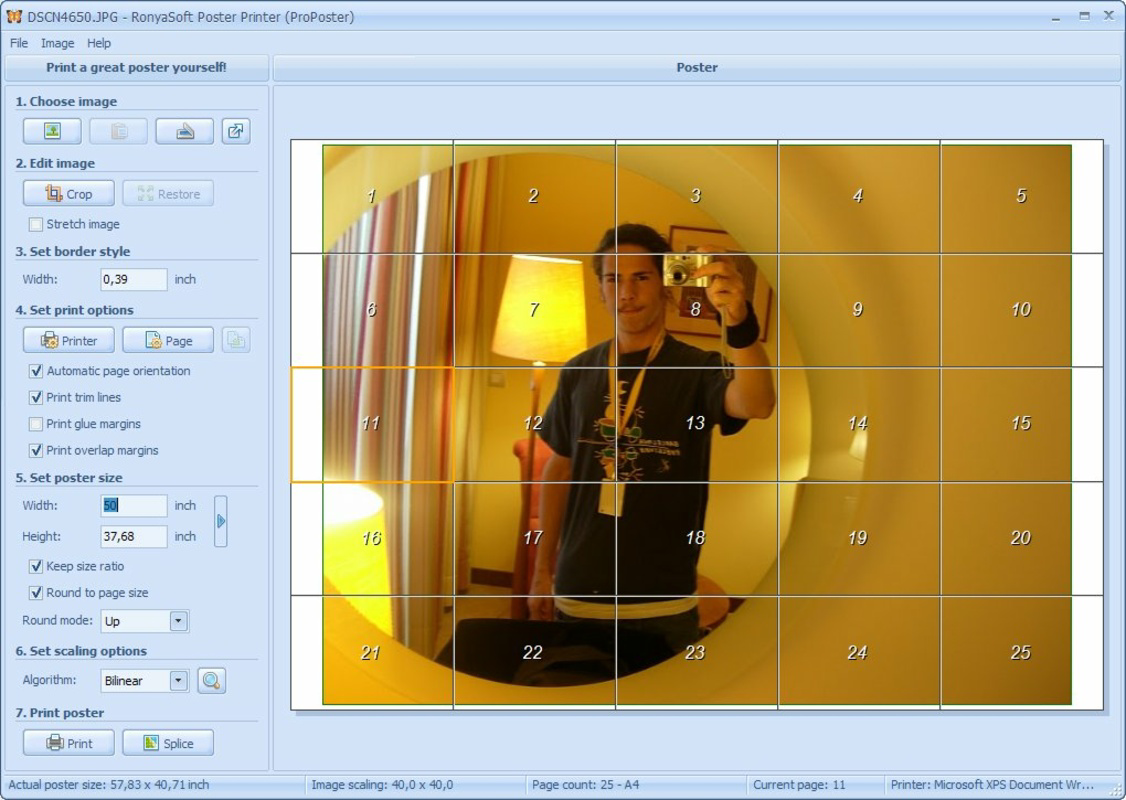Select poster page 24 tile
The image size is (1126, 800).
(x=859, y=653)
